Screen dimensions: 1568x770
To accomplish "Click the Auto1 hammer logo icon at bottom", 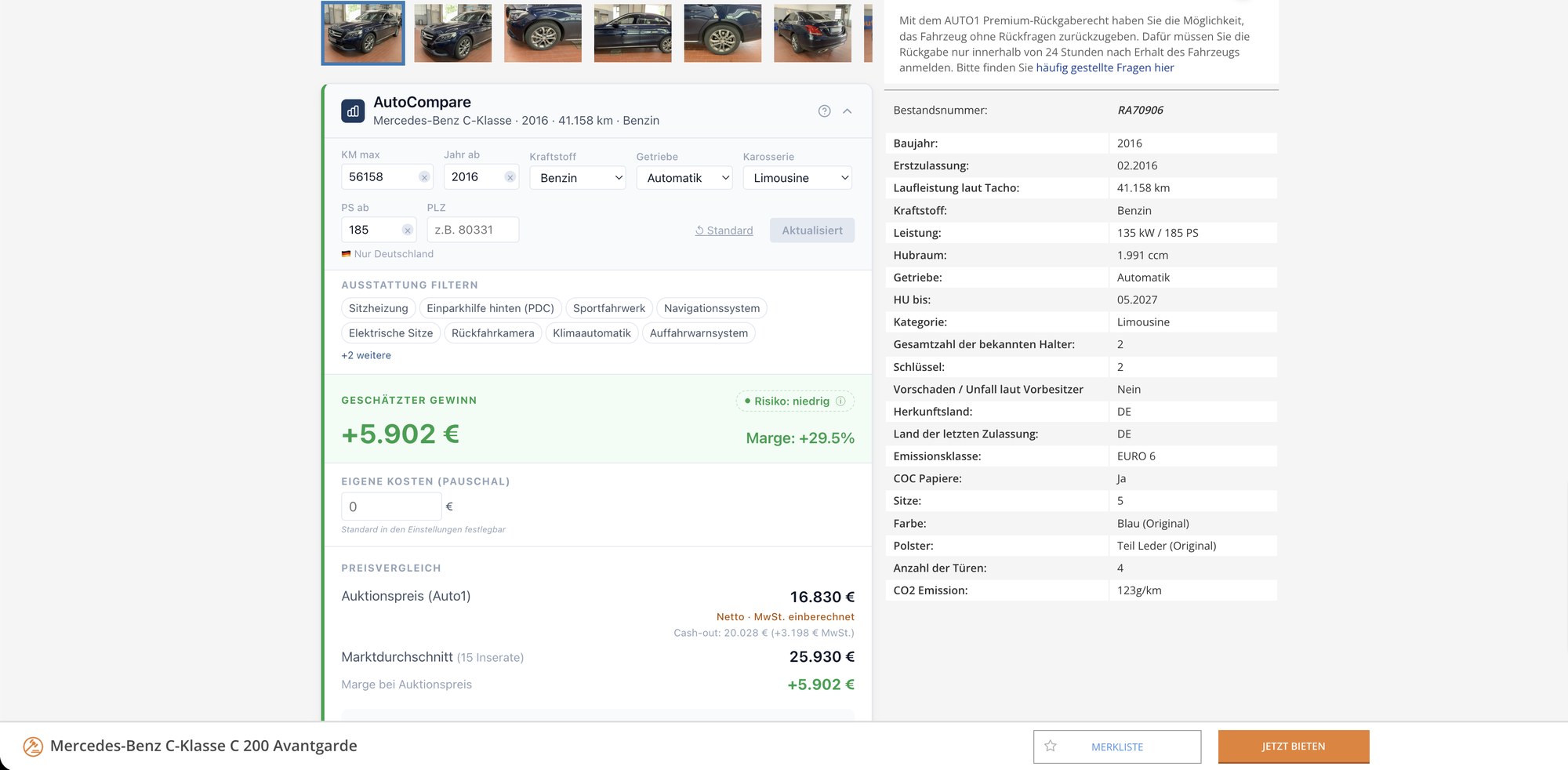I will point(33,746).
